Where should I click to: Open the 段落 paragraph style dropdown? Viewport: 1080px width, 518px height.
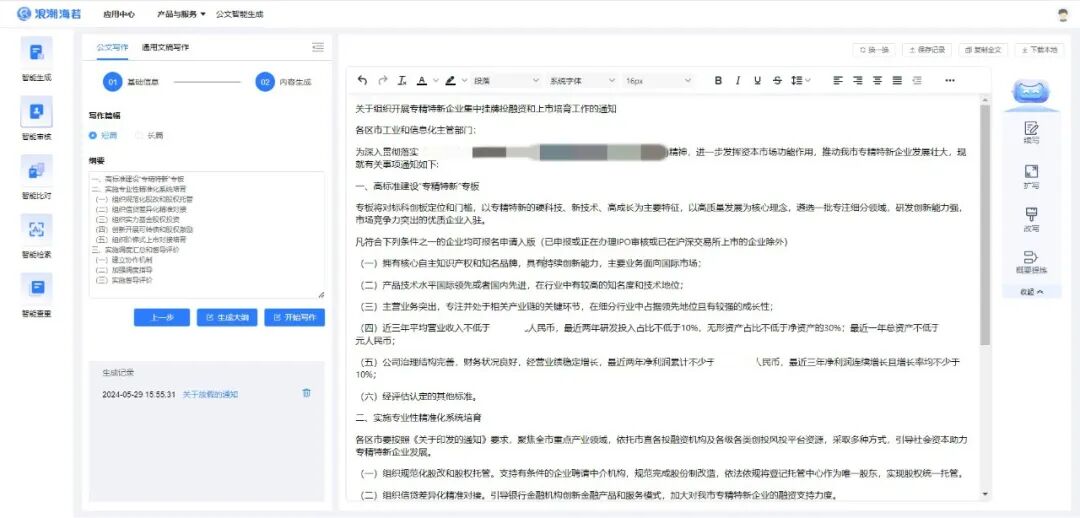(506, 81)
